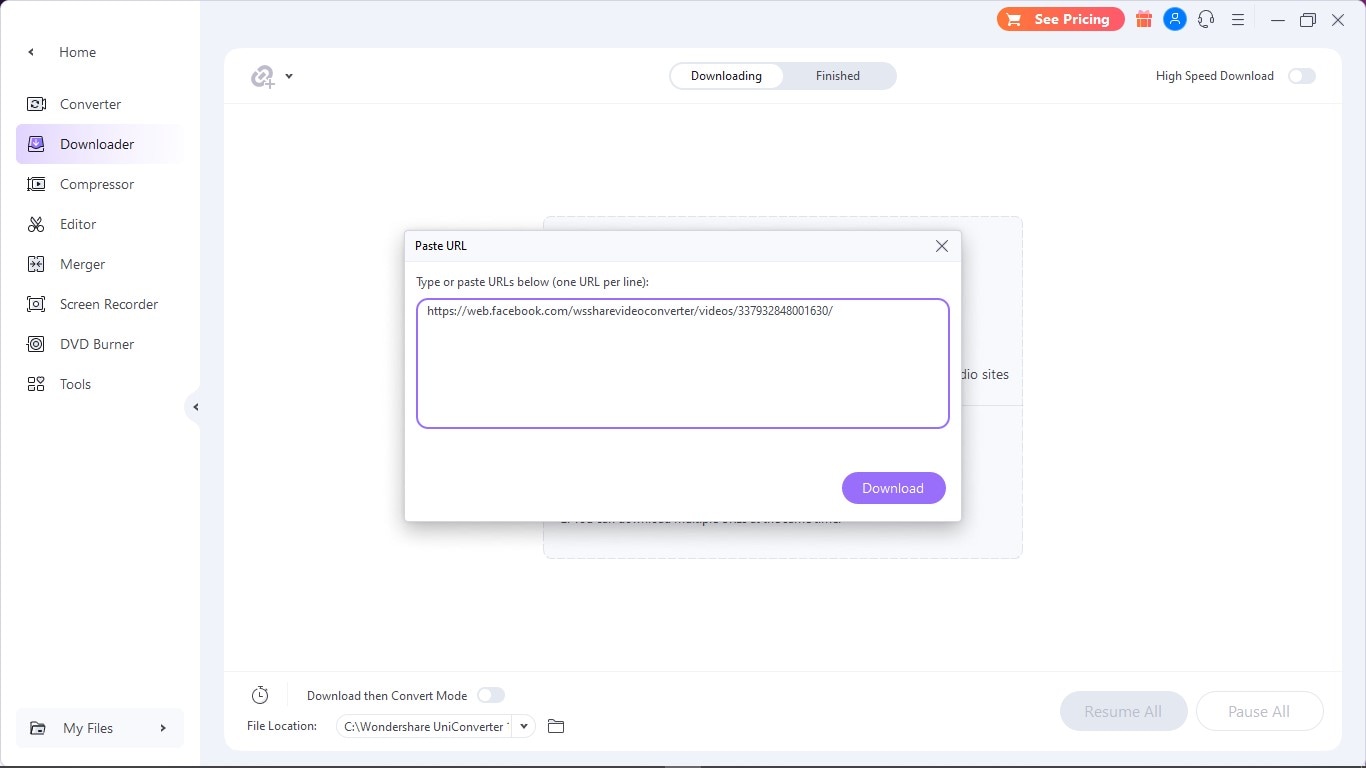Click the Download button in the dialog

tap(893, 488)
